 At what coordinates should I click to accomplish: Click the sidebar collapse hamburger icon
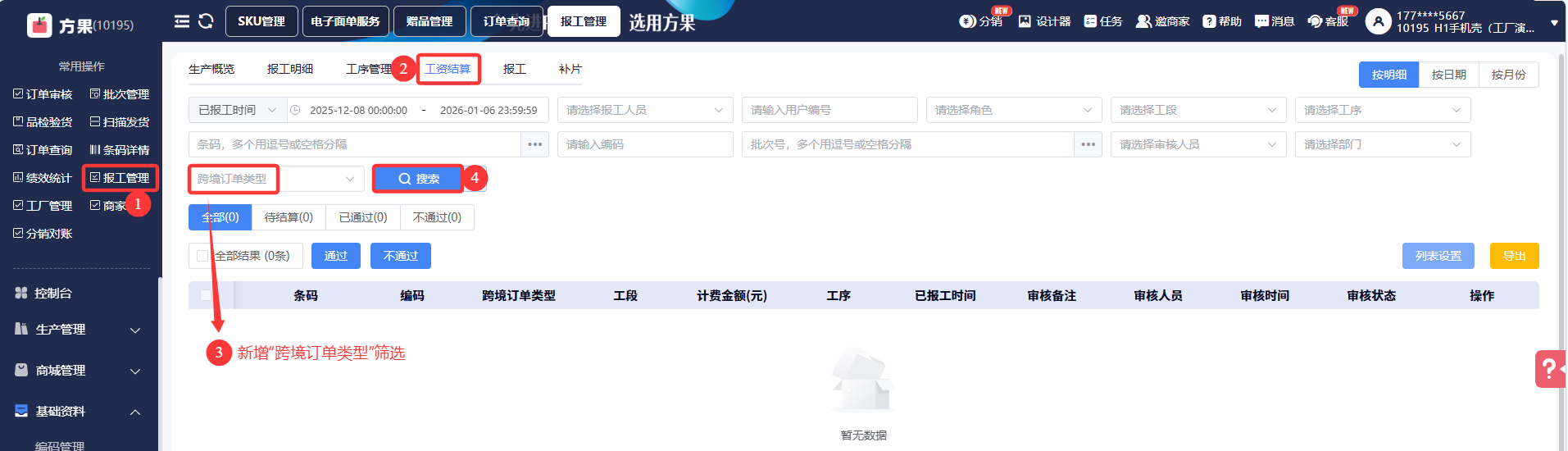(x=182, y=21)
